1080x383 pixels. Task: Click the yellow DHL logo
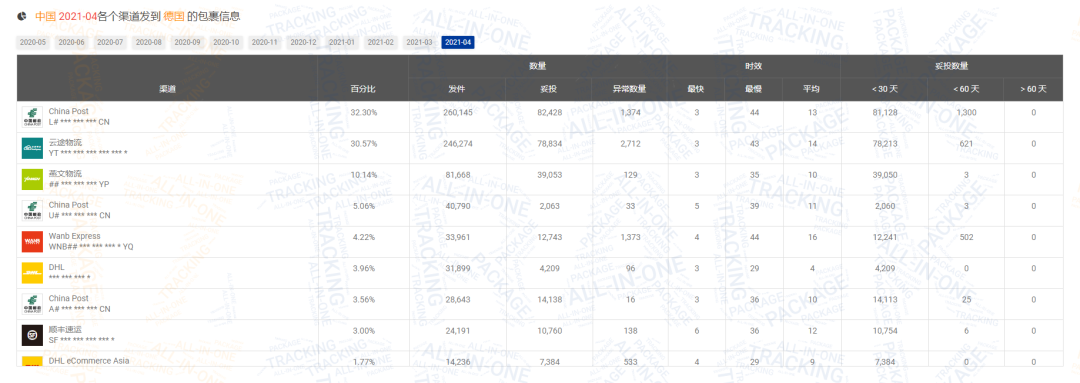[32, 273]
